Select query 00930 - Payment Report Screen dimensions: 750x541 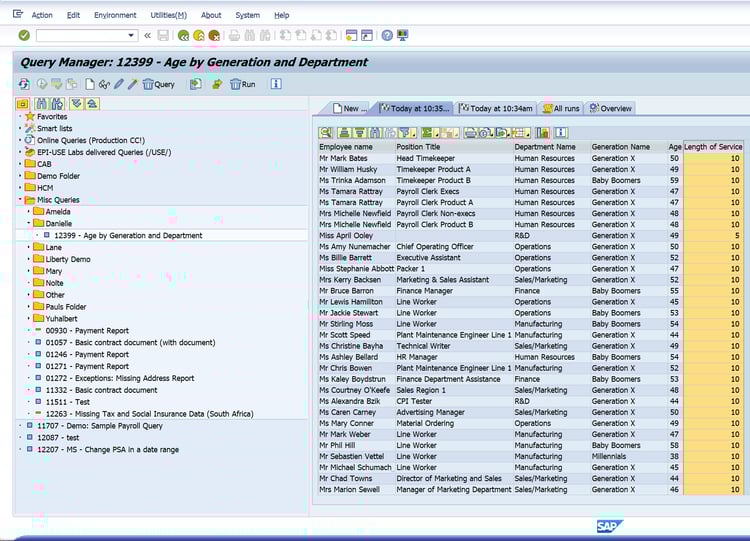[x=87, y=331]
